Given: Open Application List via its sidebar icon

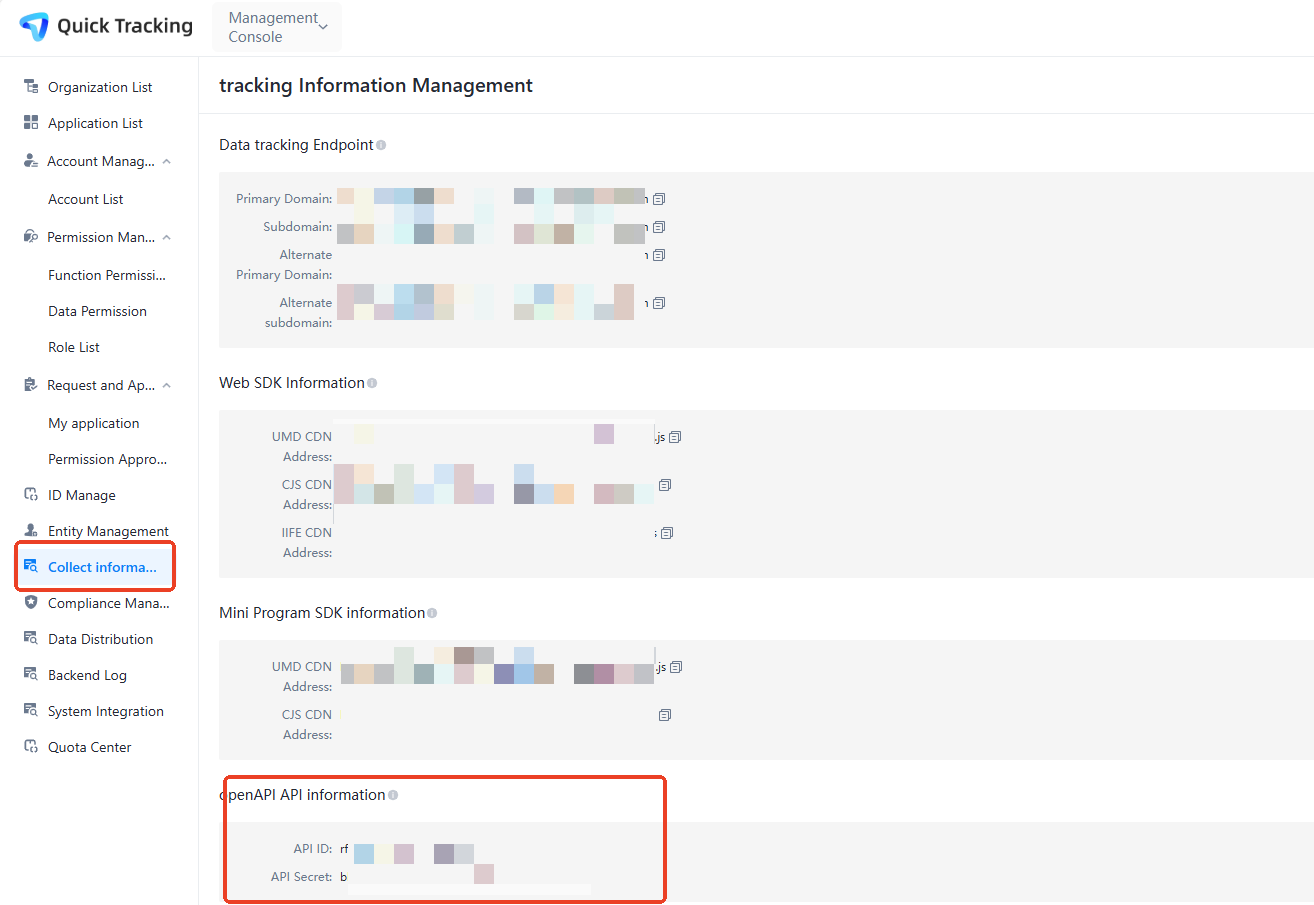Looking at the screenshot, I should pos(31,123).
